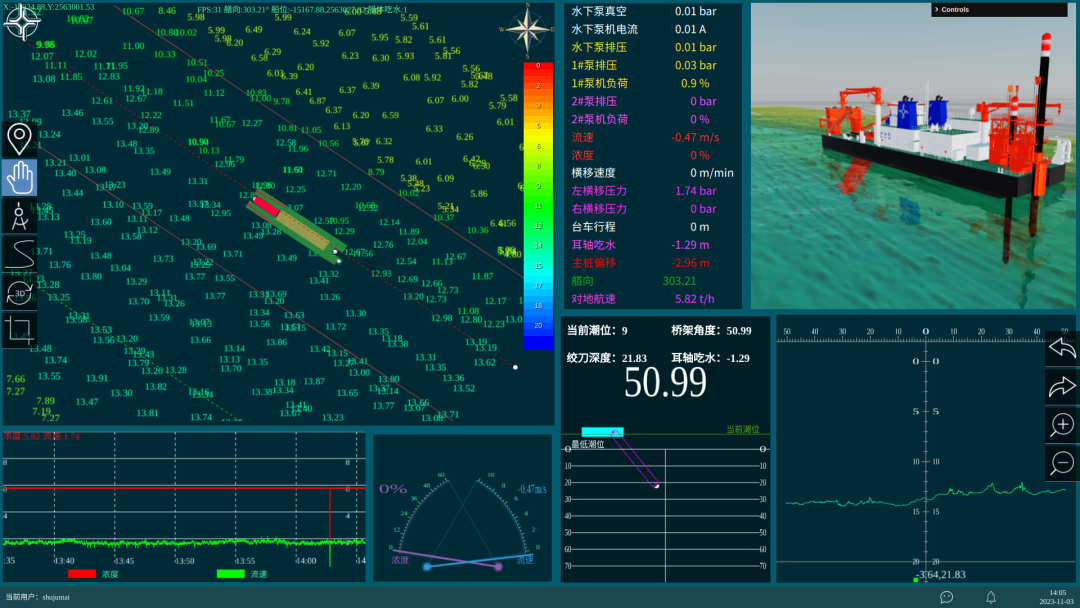This screenshot has width=1080, height=608.
Task: Click the red vertical marker in trend chart
Action: tap(330, 527)
